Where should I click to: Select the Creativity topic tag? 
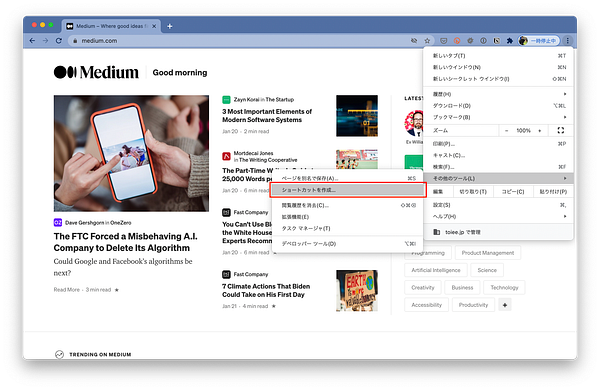click(423, 287)
